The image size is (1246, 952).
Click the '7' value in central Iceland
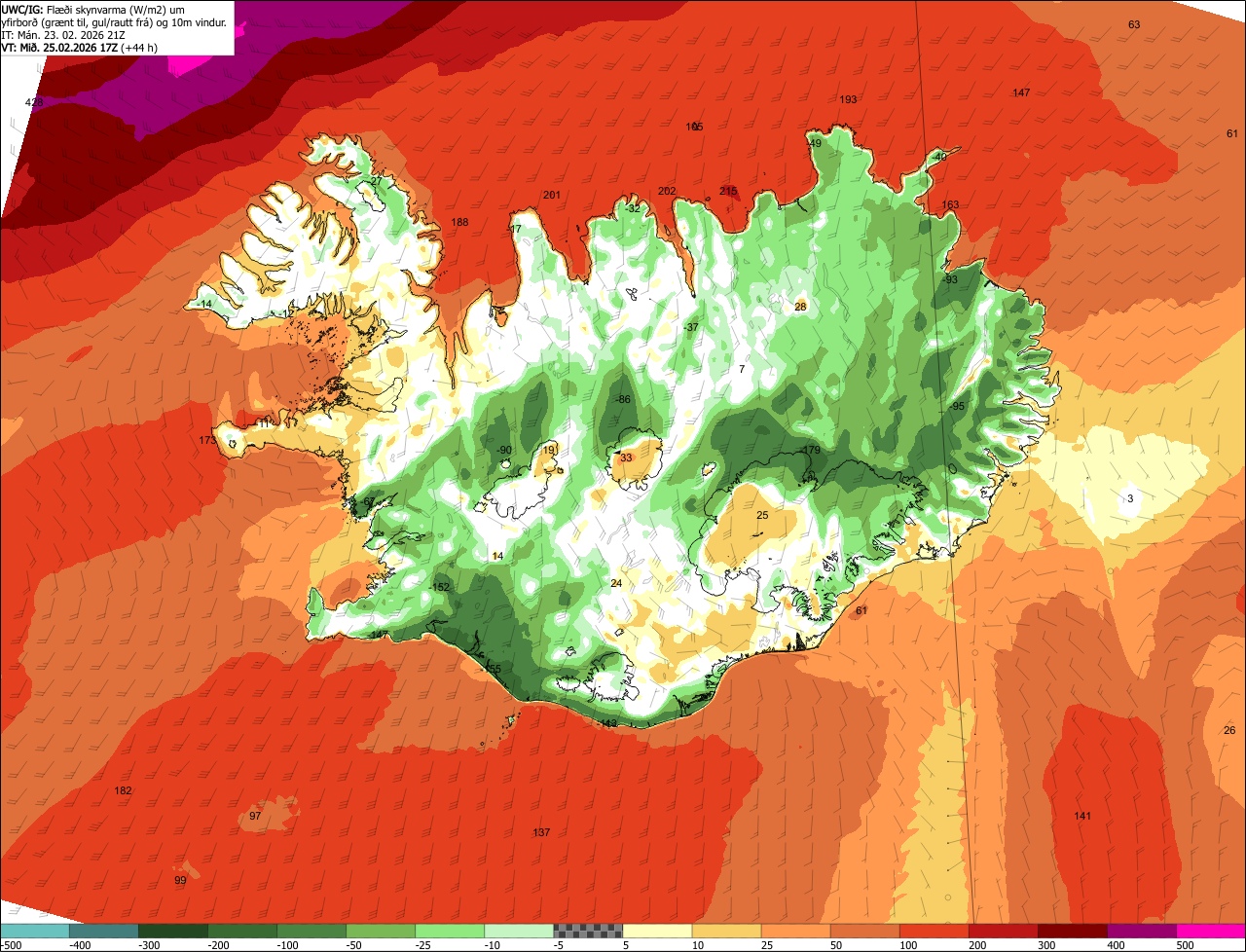click(742, 369)
